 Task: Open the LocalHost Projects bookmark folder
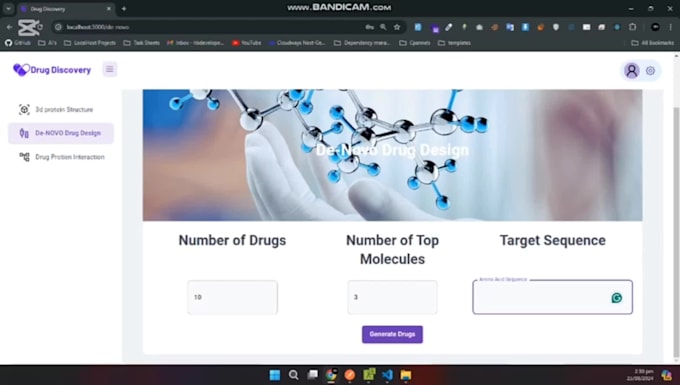pos(90,43)
